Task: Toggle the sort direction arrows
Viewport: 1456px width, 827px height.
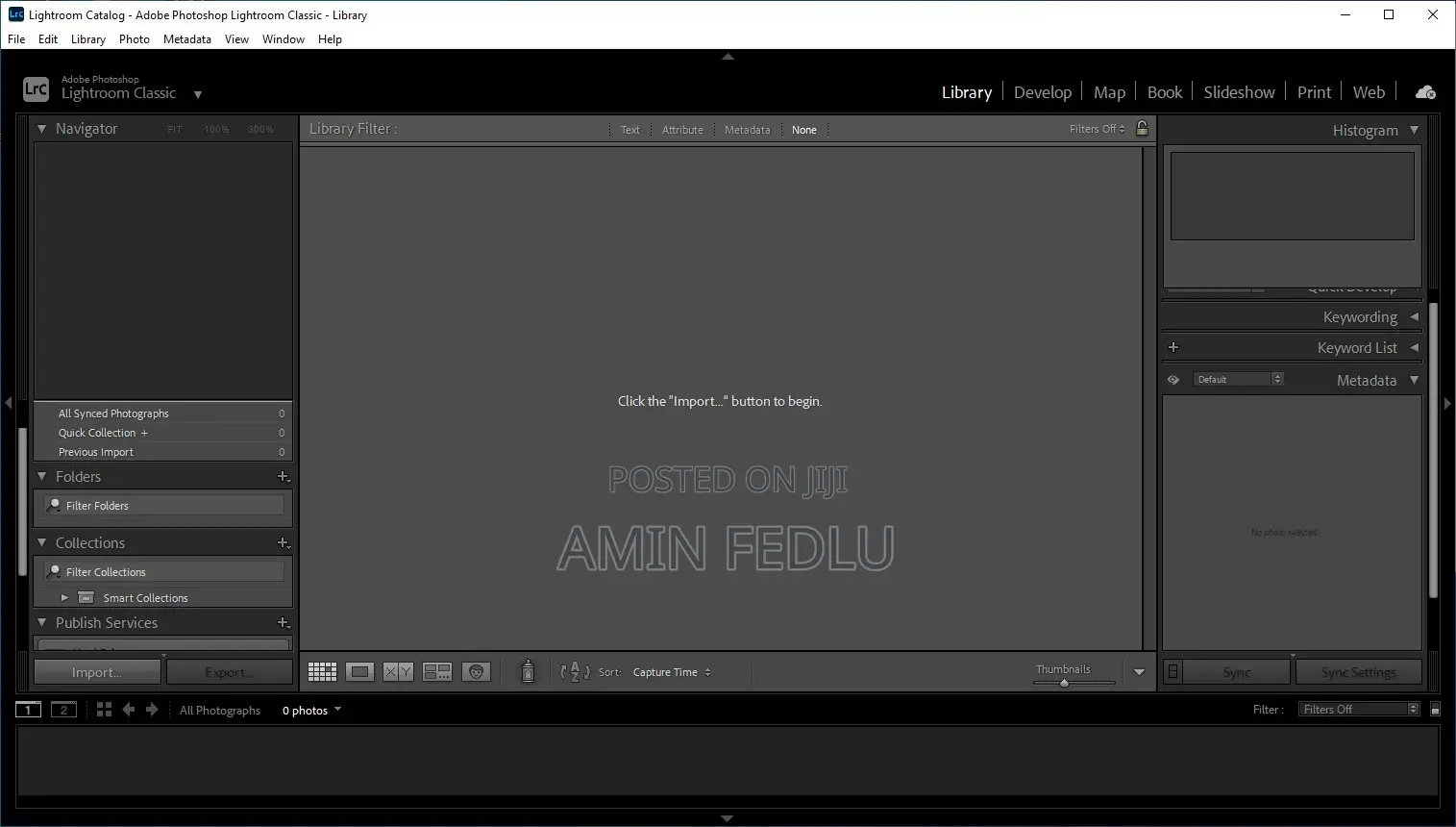Action: pos(574,671)
